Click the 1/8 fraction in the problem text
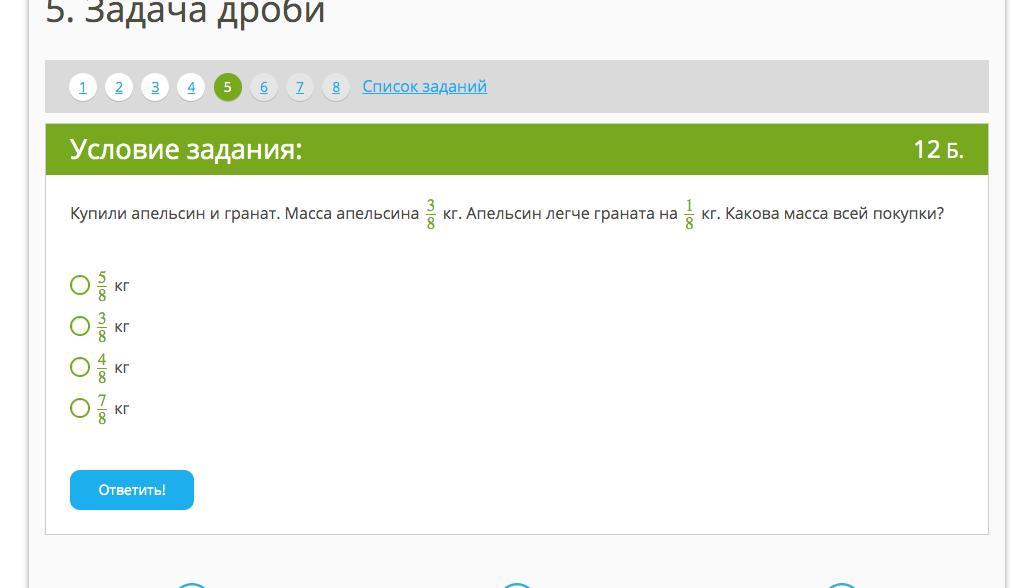1010x588 pixels. click(x=689, y=214)
